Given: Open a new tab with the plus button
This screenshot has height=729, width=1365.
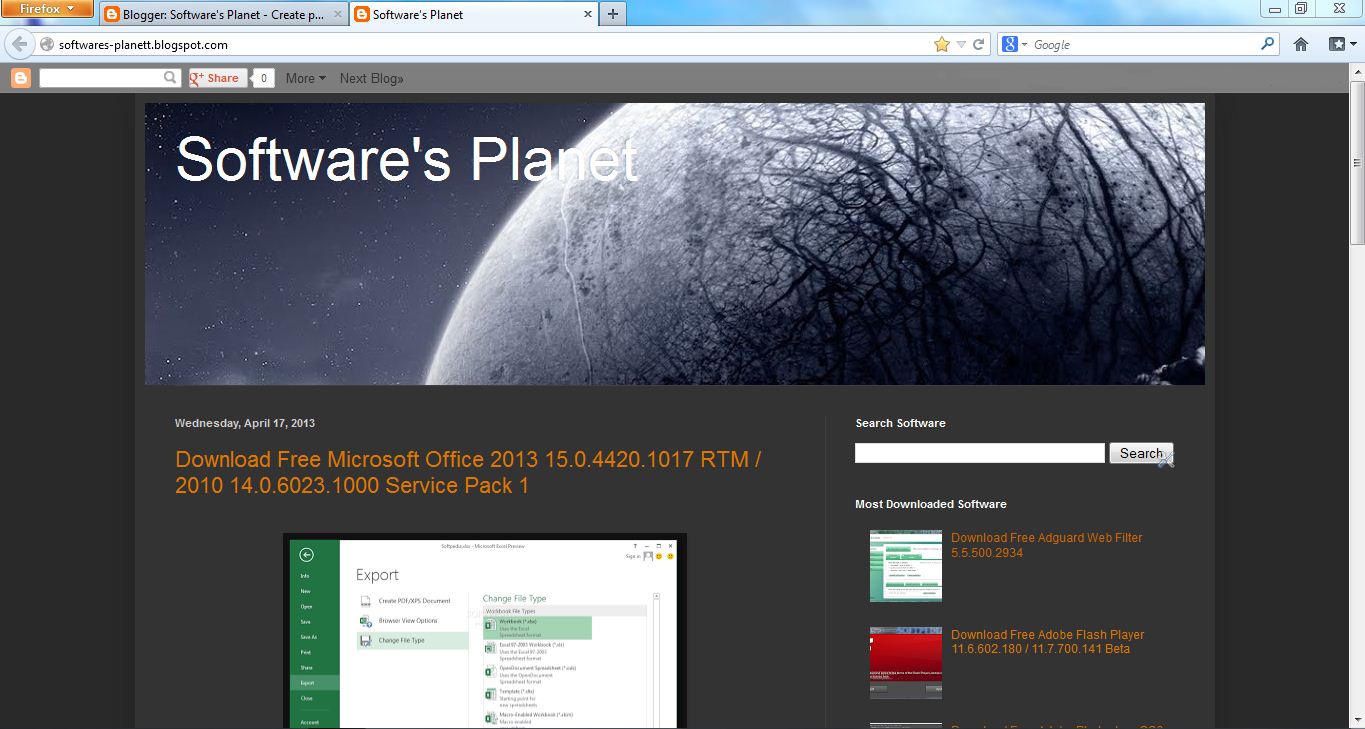Looking at the screenshot, I should (x=612, y=14).
